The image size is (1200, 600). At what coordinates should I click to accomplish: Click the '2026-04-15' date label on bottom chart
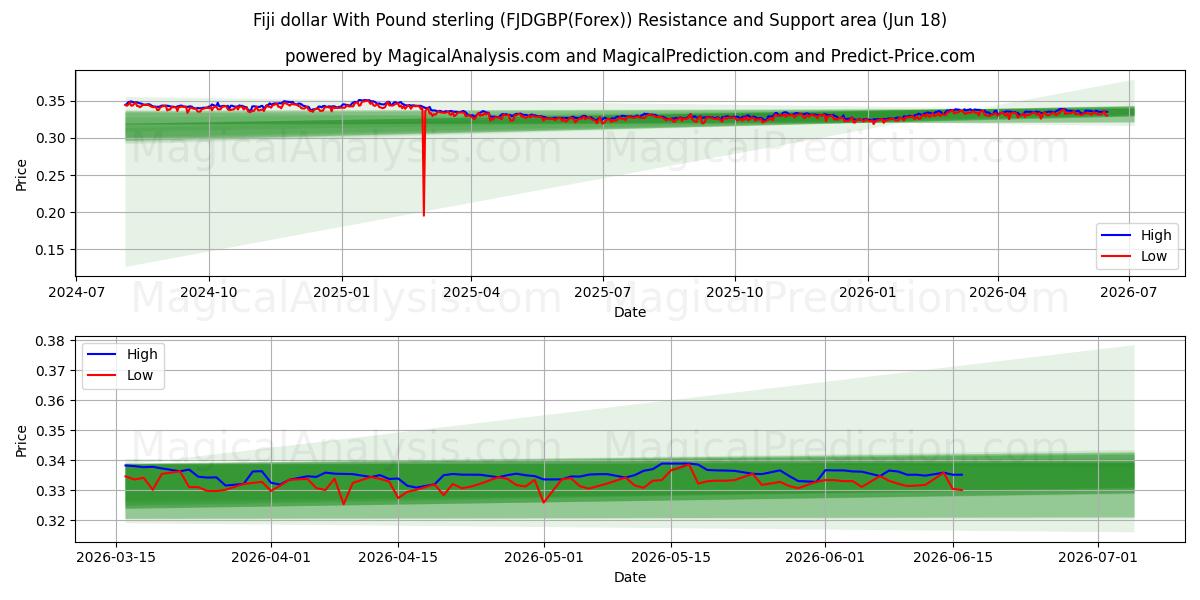398,558
